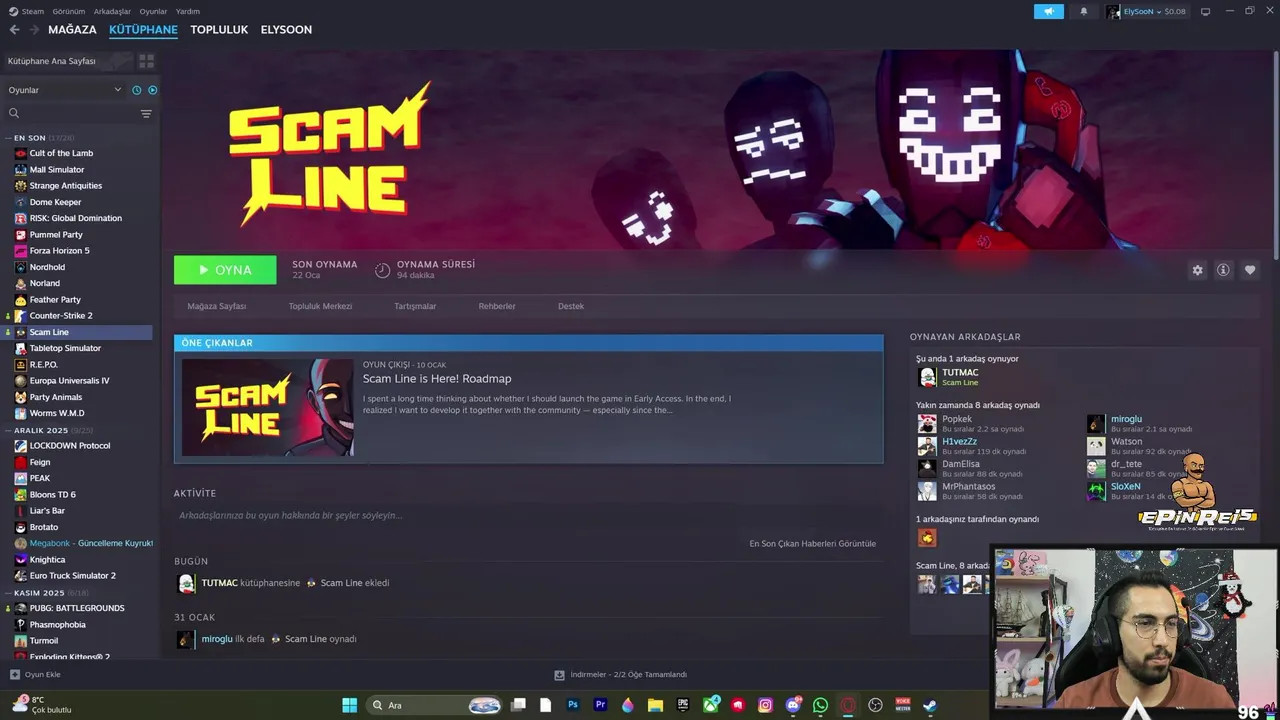Screen dimensions: 1280x720
Task: Open TUTMAC's avatar in friends playing
Action: pos(927,377)
